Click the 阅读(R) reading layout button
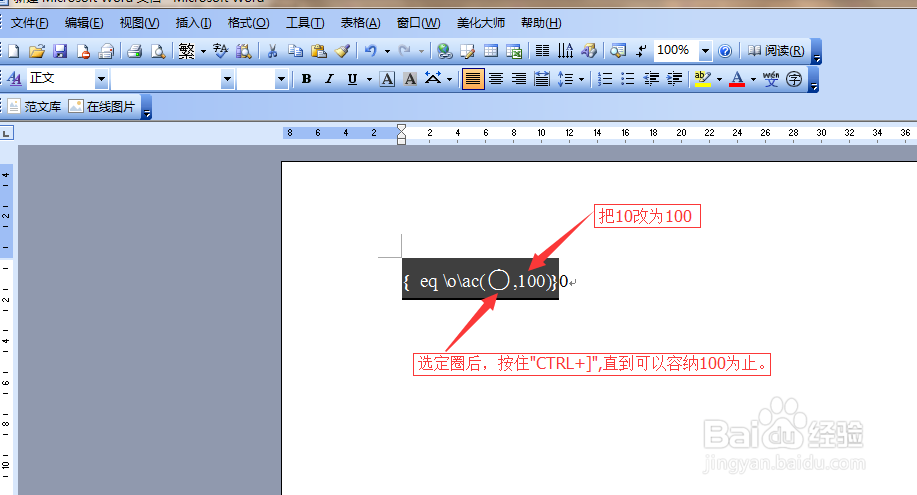The width and height of the screenshot is (917, 495). click(x=777, y=51)
